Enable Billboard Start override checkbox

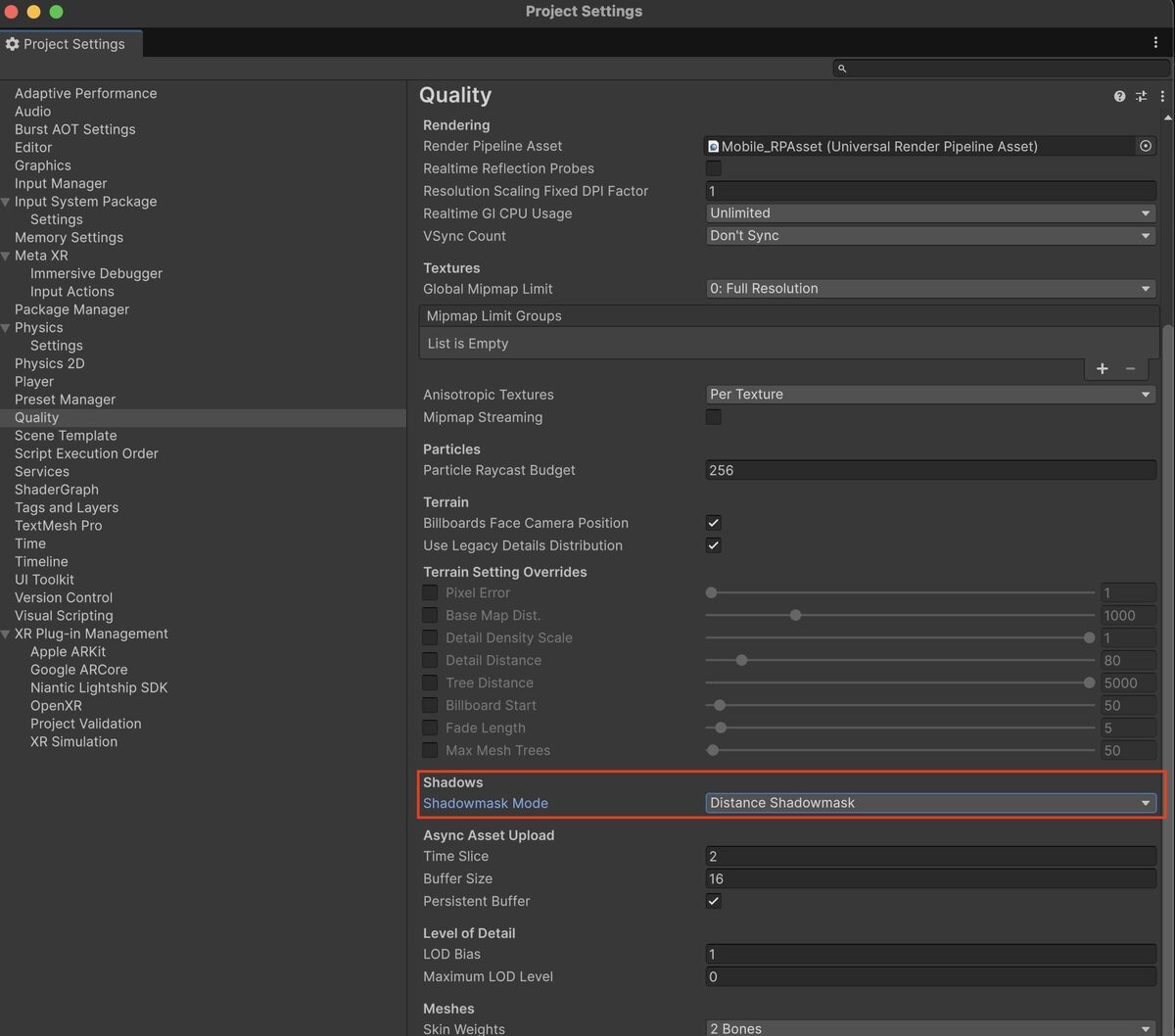(430, 705)
